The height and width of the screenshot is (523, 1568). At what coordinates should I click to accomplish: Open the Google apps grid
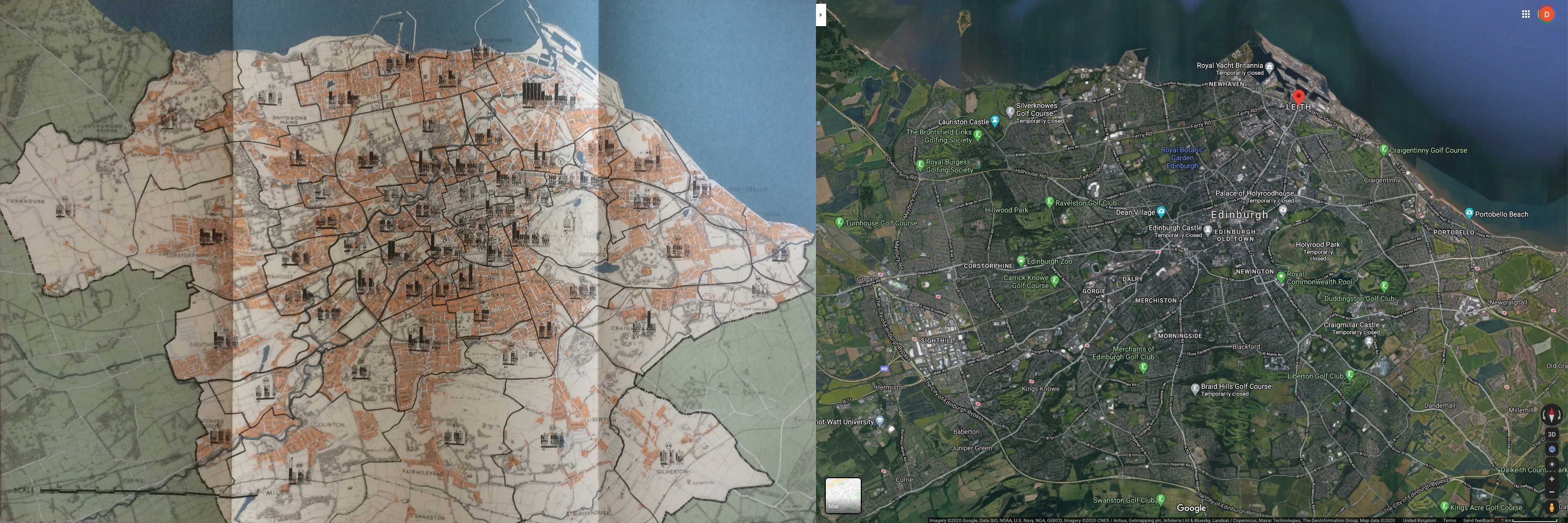point(1526,14)
